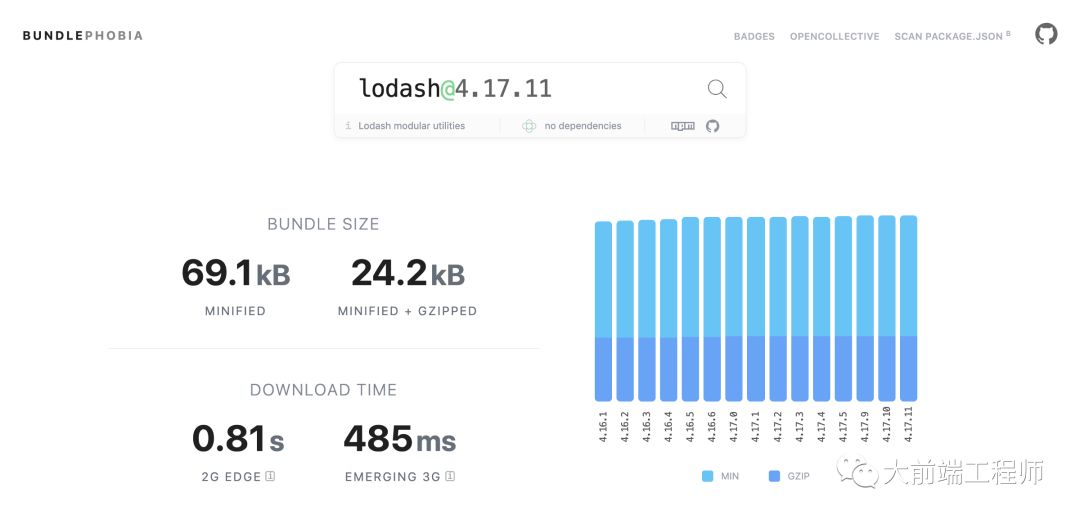
Task: Click the search magnifier icon
Action: [716, 89]
